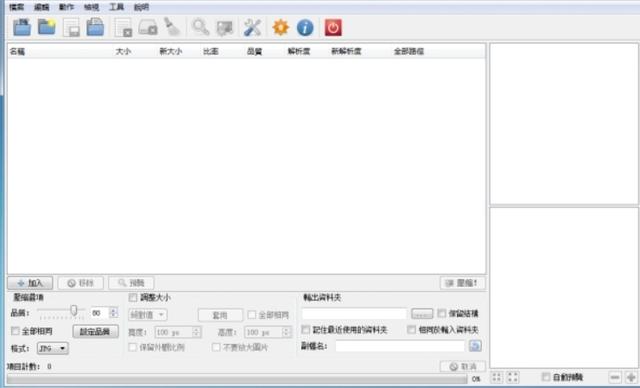The height and width of the screenshot is (388, 640).
Task: Click the broom Clear List toolbar icon
Action: coord(172,27)
